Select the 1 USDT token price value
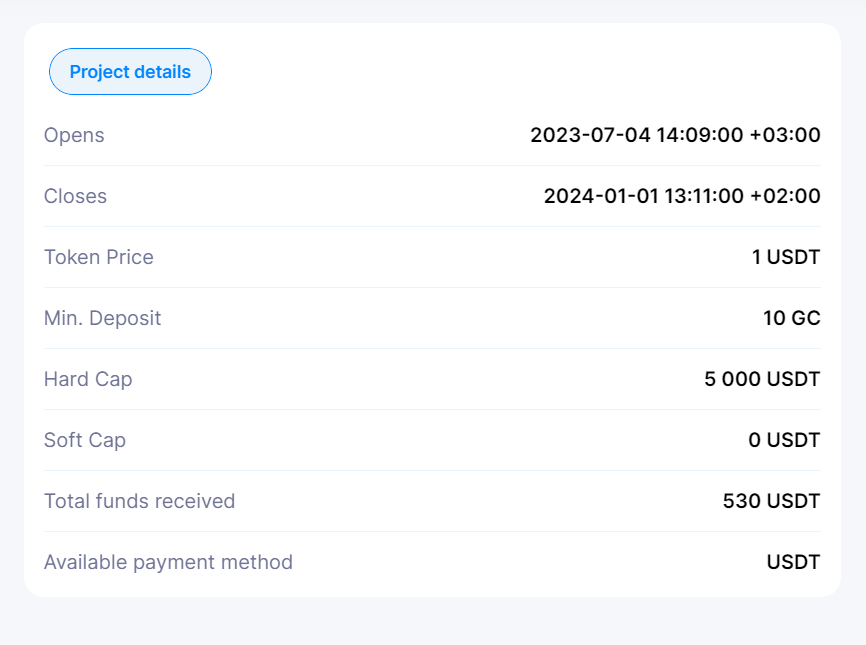 click(x=786, y=257)
